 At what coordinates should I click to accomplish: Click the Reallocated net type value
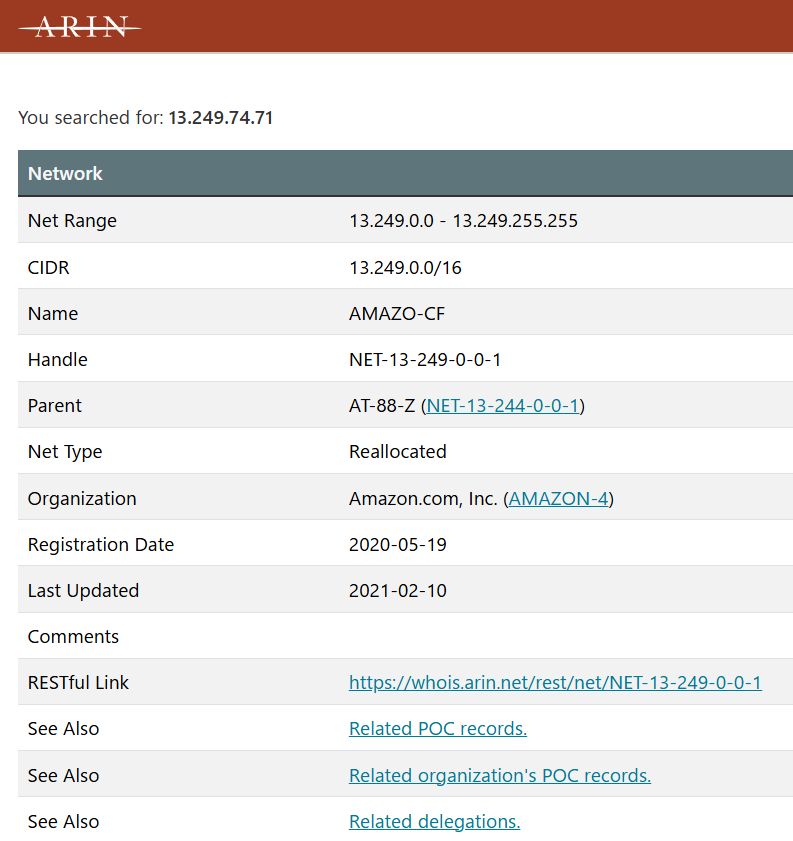(x=397, y=452)
